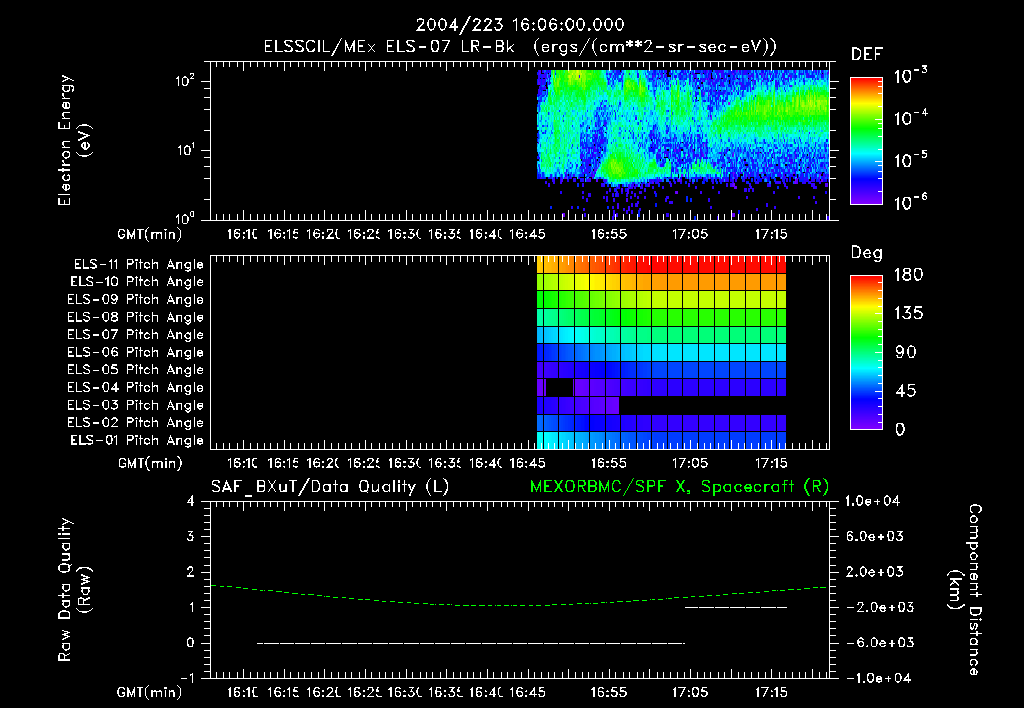Click the GMT(min) label under the spectrogram
Viewport: 1024px width, 708px height.
click(x=150, y=234)
